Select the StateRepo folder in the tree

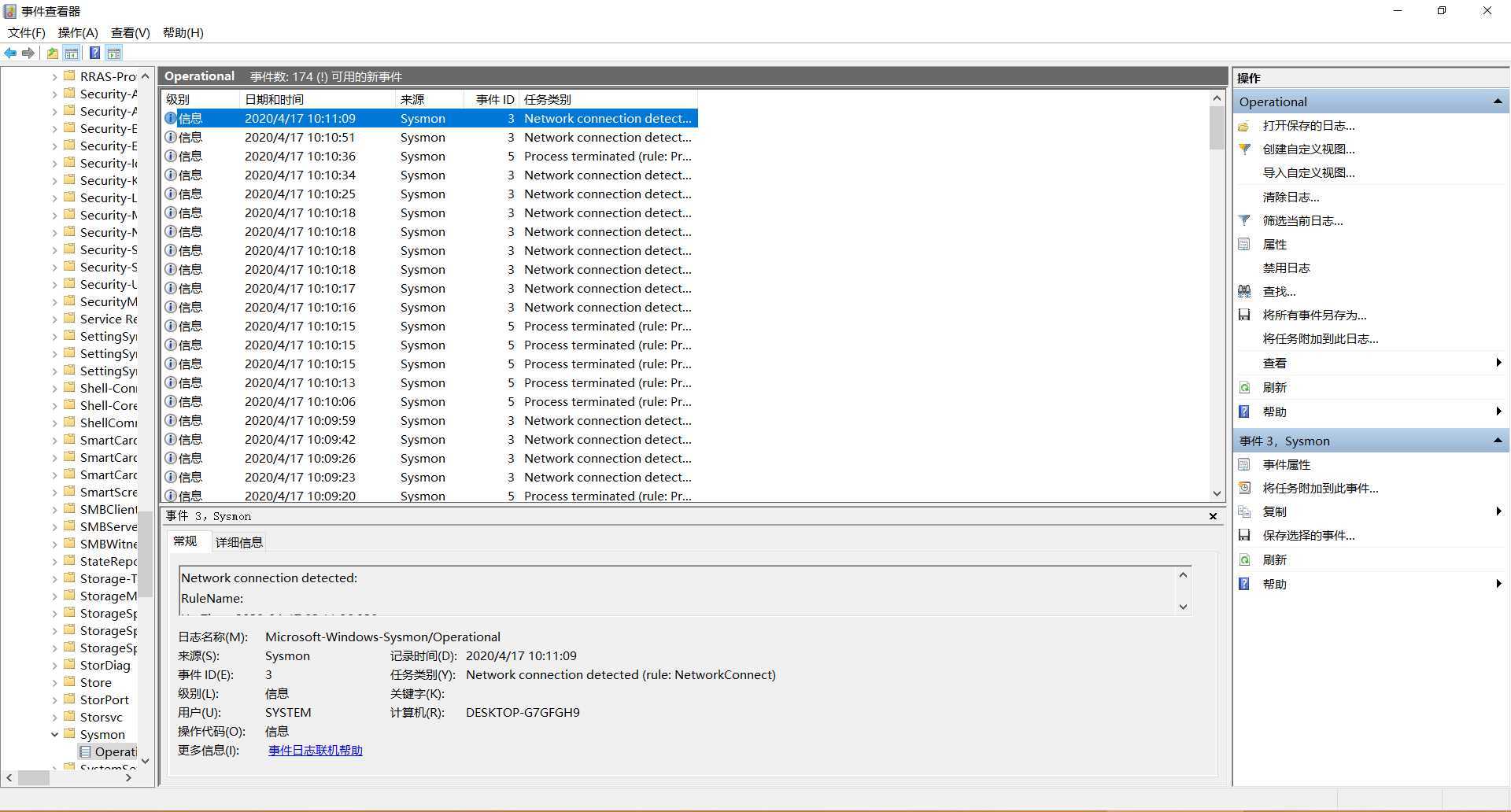[x=100, y=561]
